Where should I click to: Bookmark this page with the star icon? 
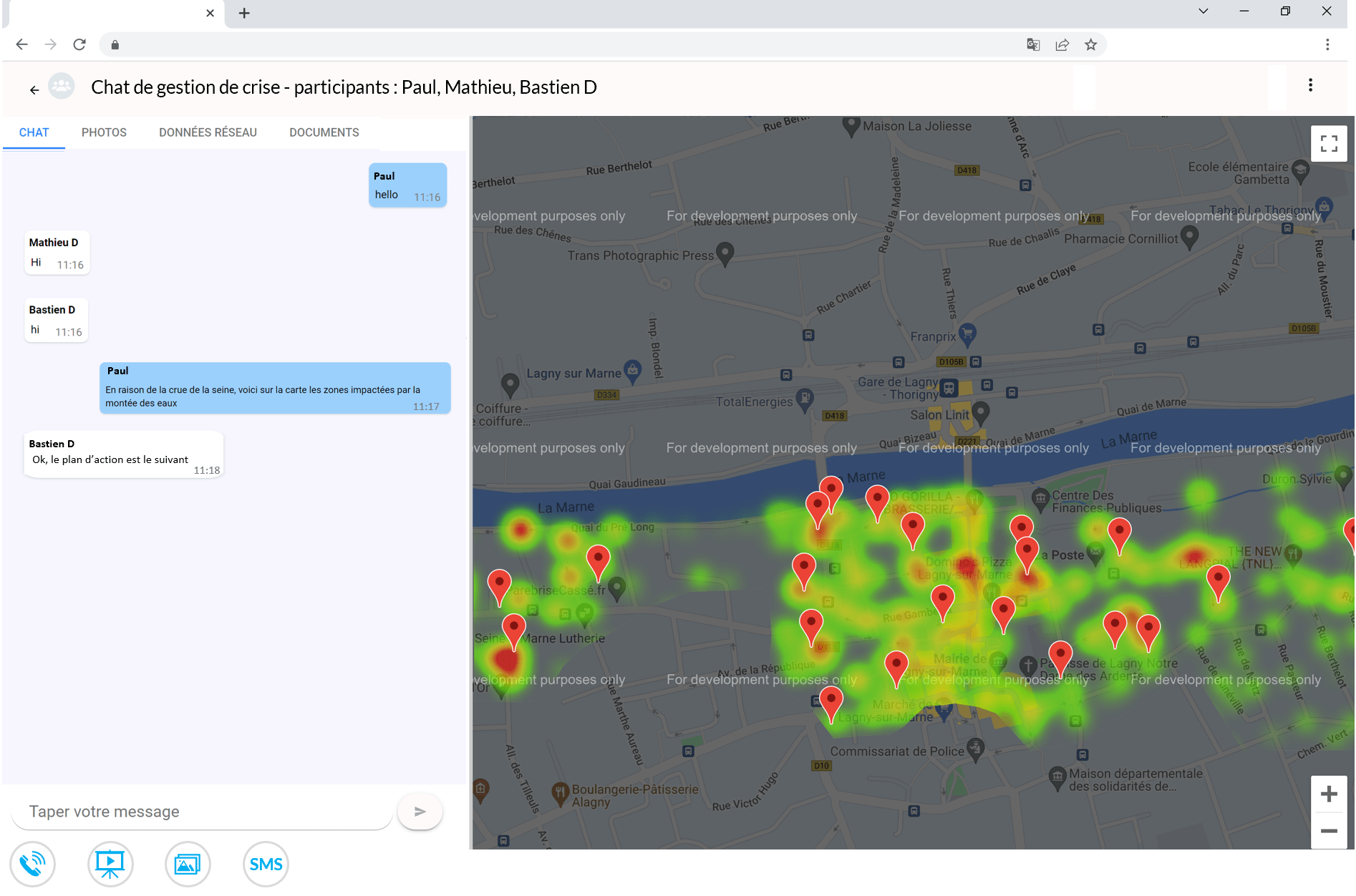pyautogui.click(x=1090, y=44)
